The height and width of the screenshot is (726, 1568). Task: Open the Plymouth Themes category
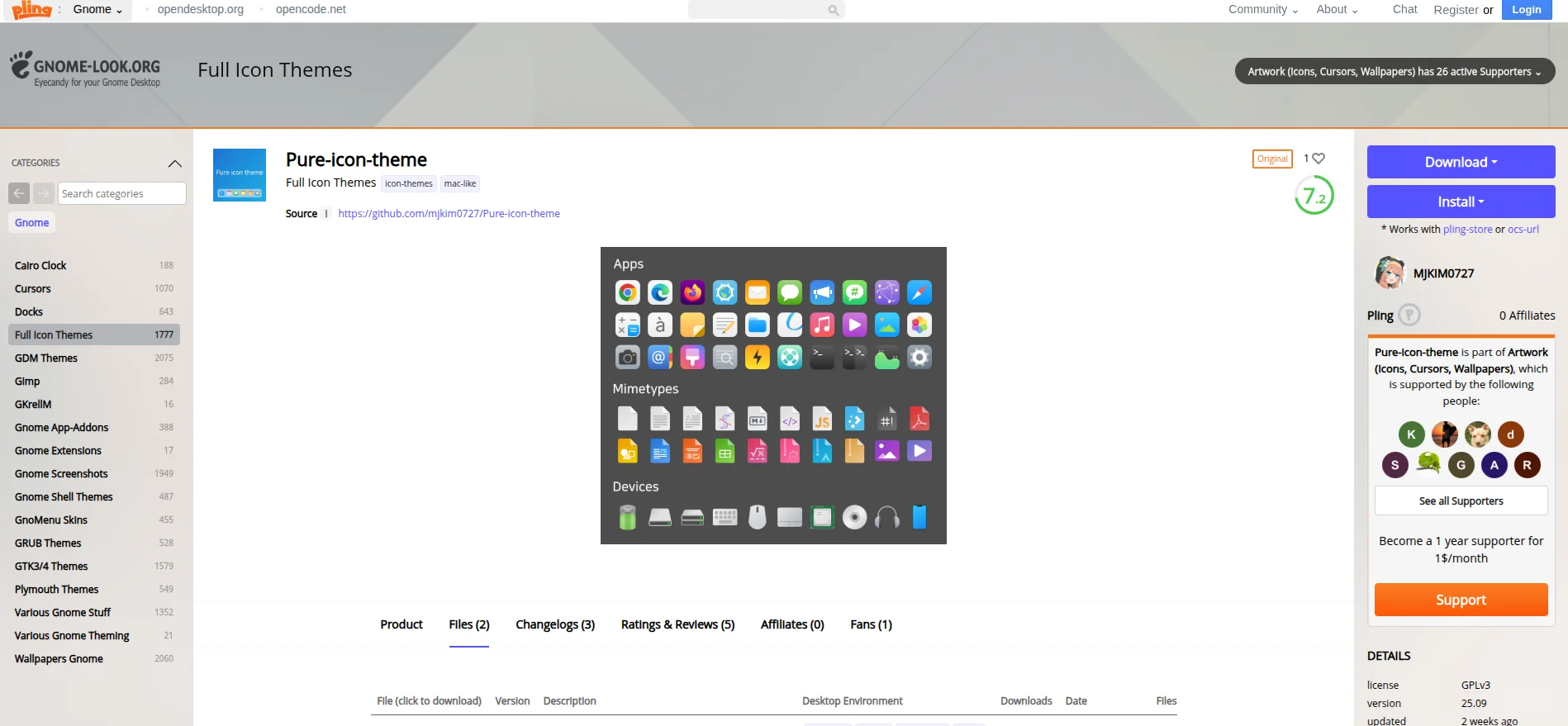94,590
